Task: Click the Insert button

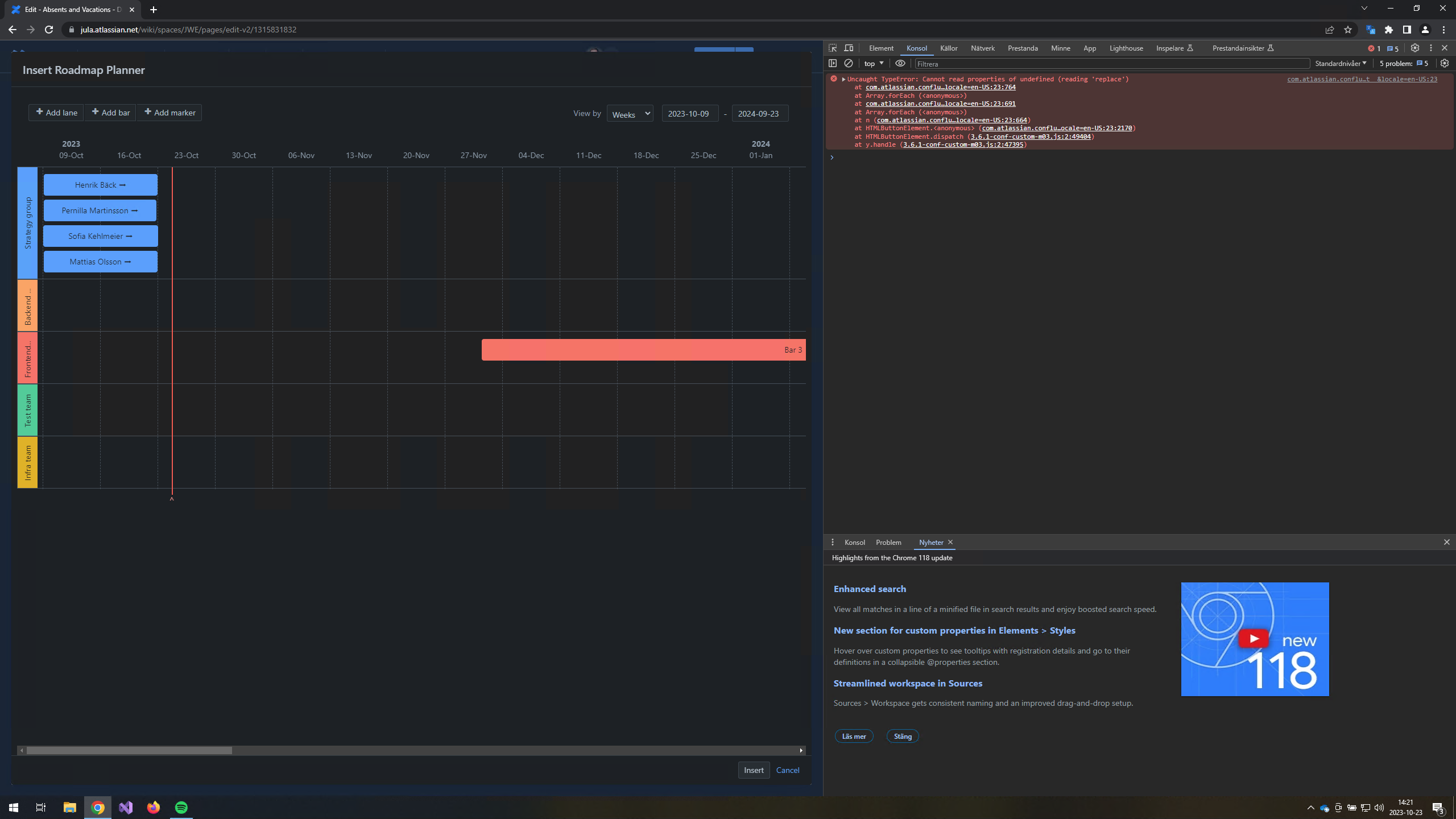Action: pyautogui.click(x=754, y=770)
